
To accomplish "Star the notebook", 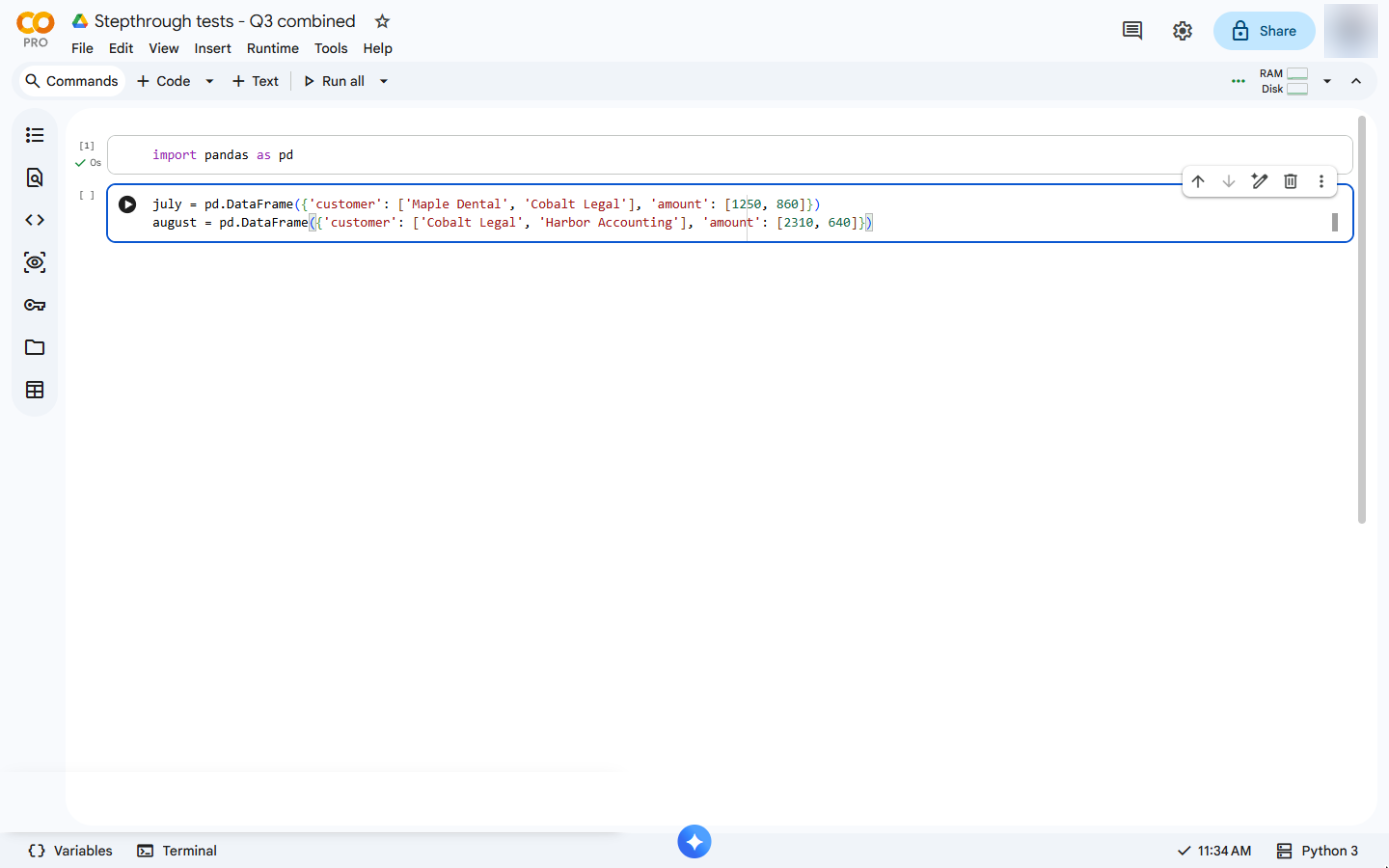I will click(382, 21).
